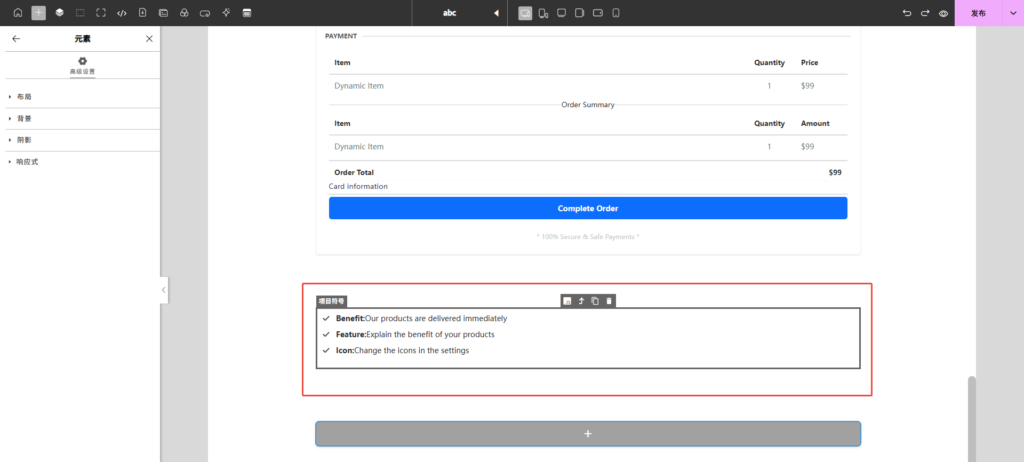This screenshot has height=462, width=1024.
Task: Click the undo arrow icon
Action: tap(907, 13)
